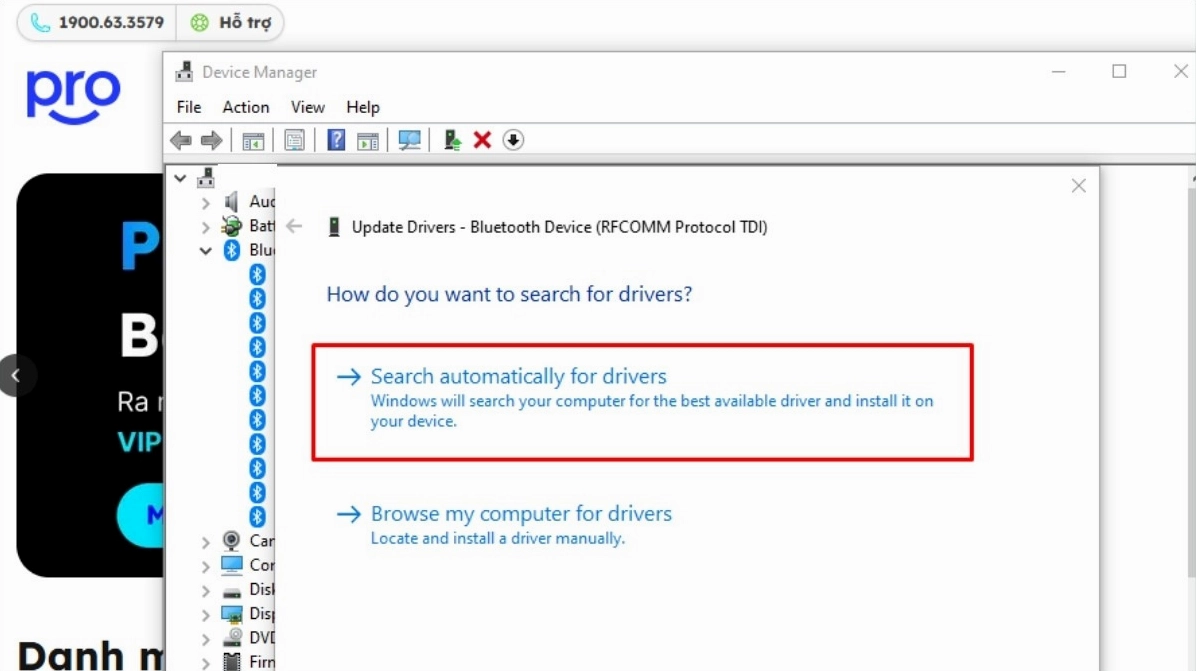Open the Properties toolbar icon
Image resolution: width=1196 pixels, height=671 pixels.
tap(293, 139)
